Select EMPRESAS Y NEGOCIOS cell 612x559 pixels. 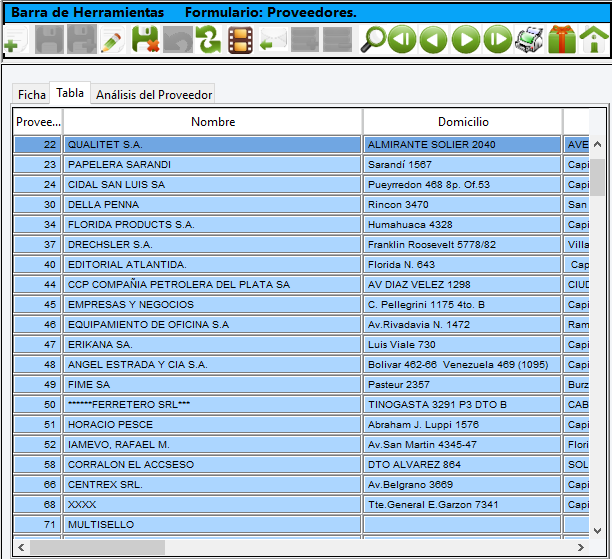click(212, 304)
